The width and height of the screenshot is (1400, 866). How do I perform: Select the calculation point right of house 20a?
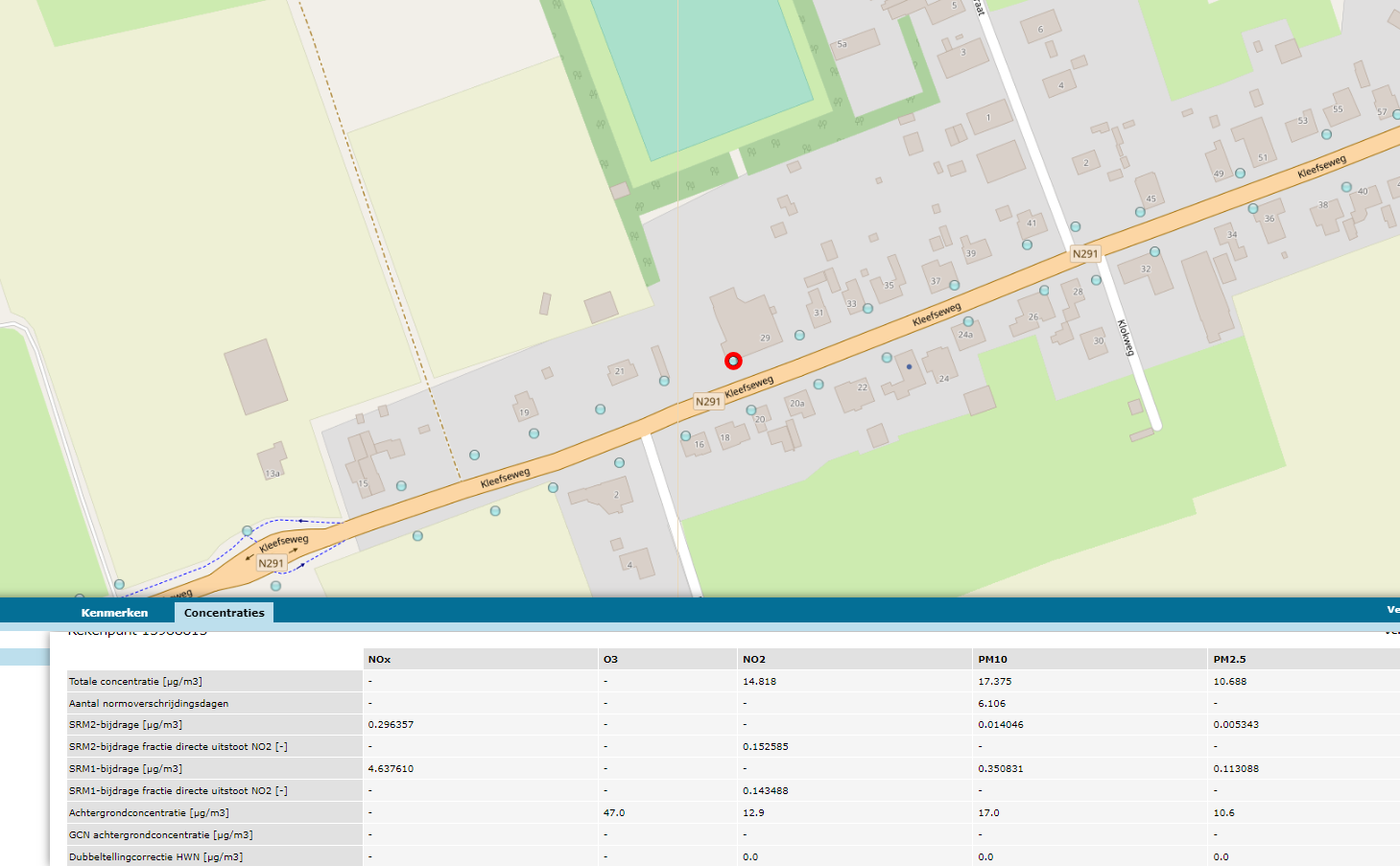[819, 384]
